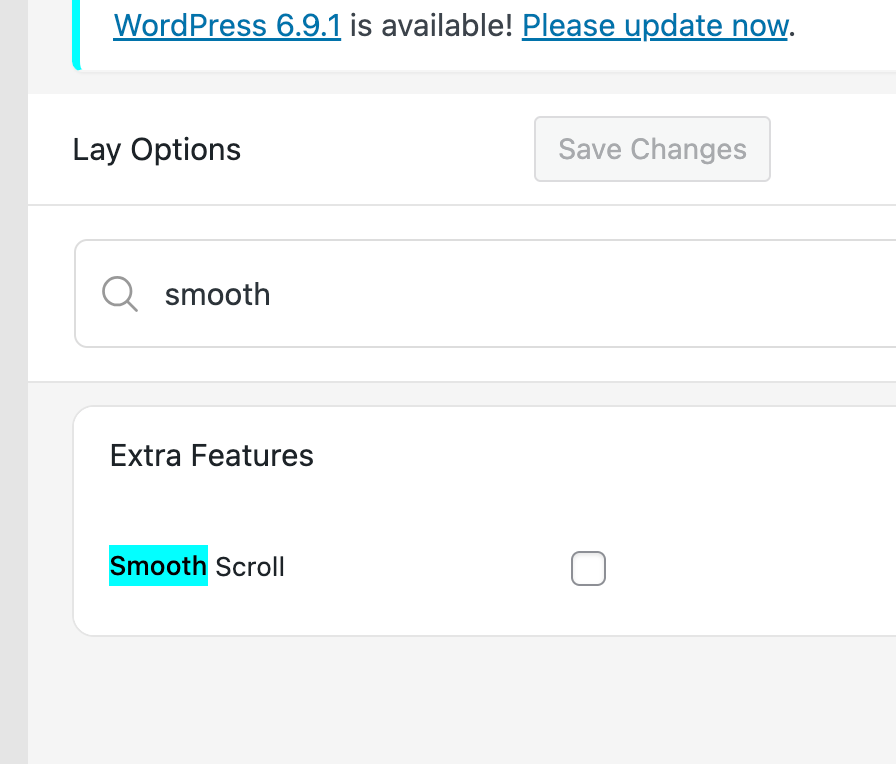The image size is (896, 764).
Task: Toggle Smooth Scroll off after enabling
Action: [x=588, y=568]
